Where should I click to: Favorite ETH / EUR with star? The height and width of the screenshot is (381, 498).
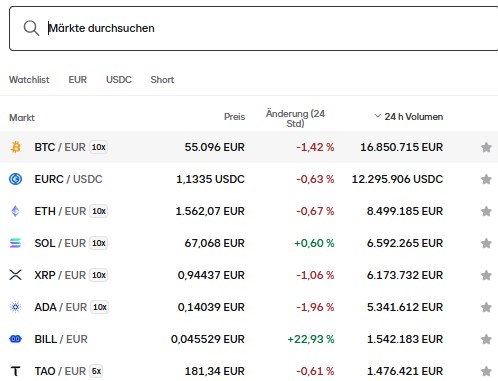(486, 211)
